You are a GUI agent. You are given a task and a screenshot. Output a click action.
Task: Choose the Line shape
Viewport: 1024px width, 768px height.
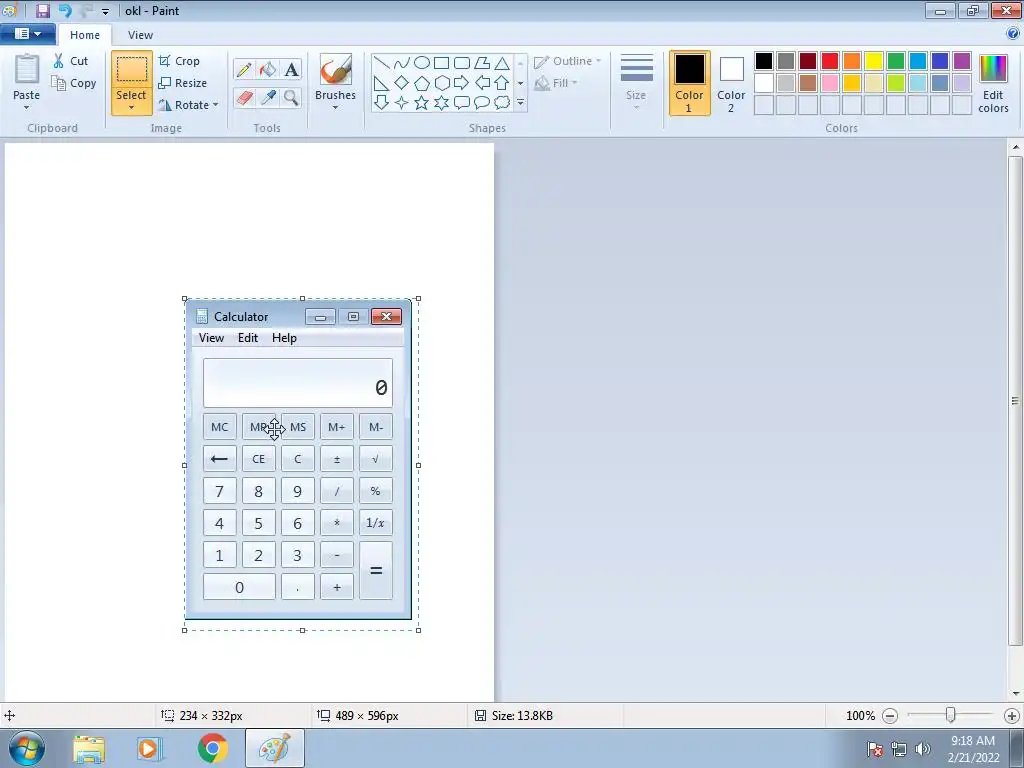[x=381, y=63]
